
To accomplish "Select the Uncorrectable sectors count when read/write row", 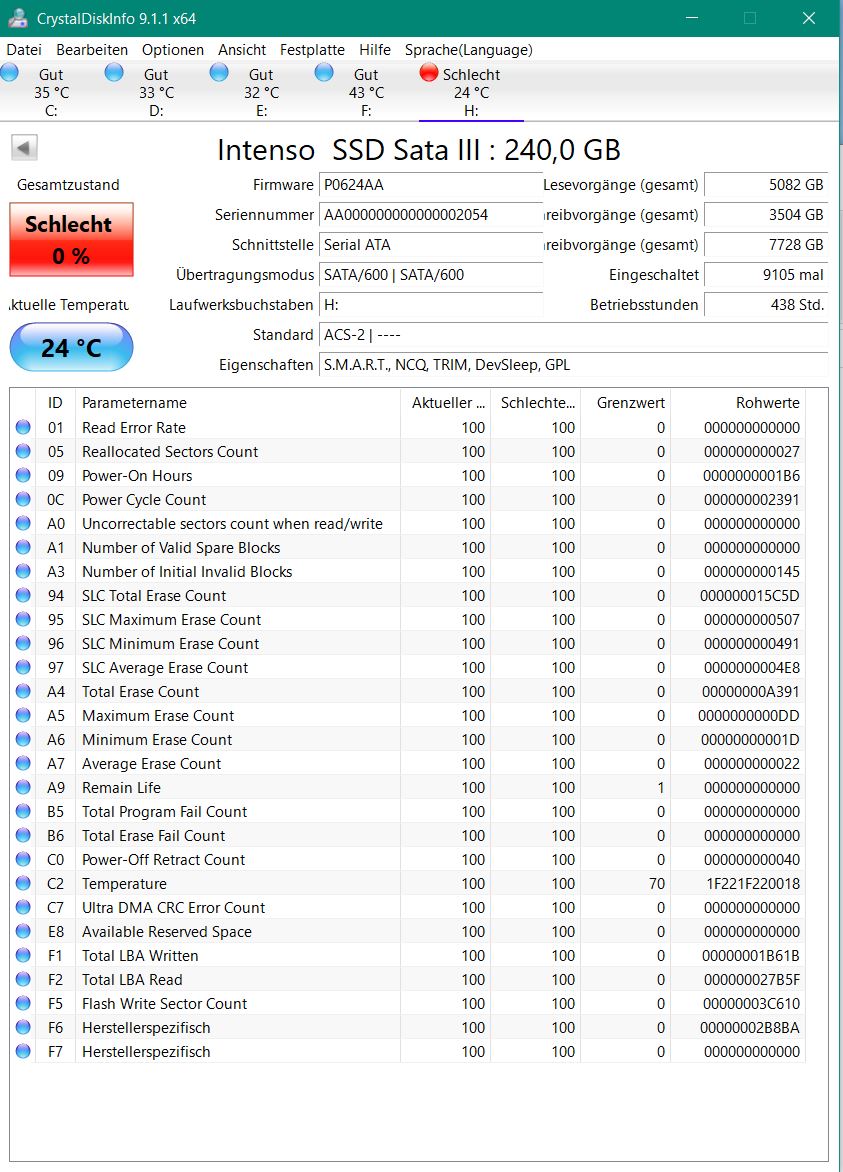I will pos(408,523).
